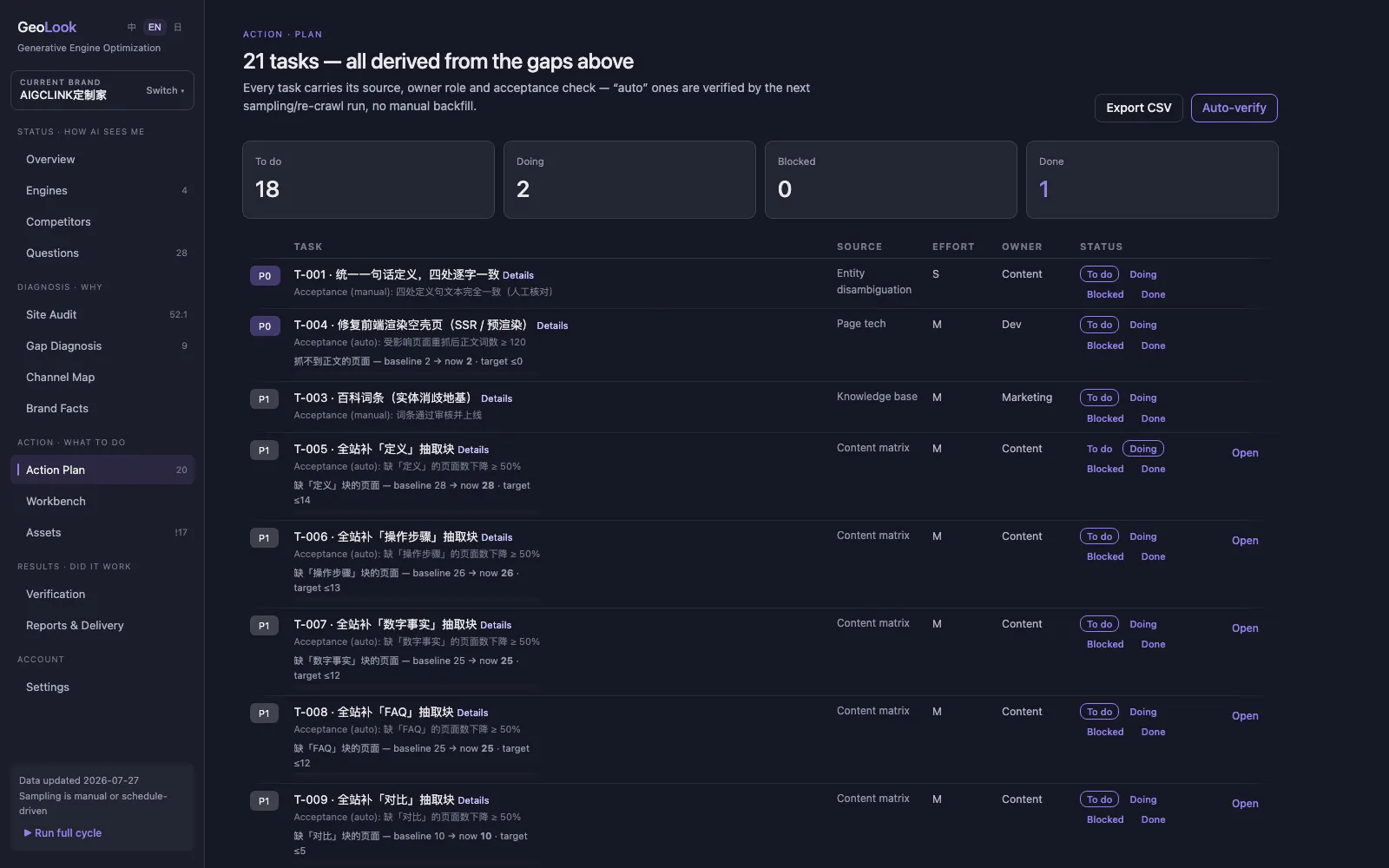Open Details for task T-006
Image resolution: width=1389 pixels, height=868 pixels.
[497, 537]
